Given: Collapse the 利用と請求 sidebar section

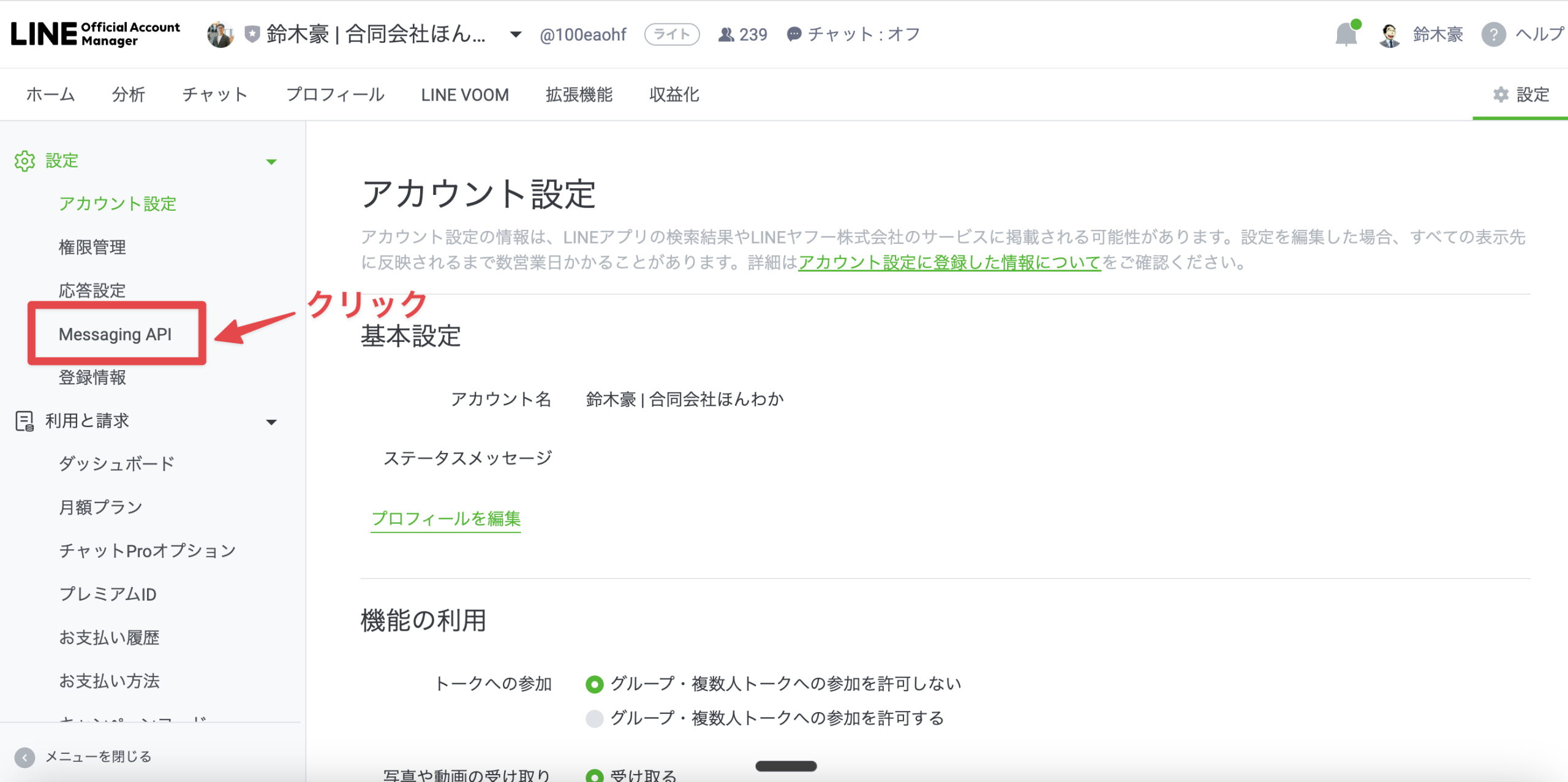Looking at the screenshot, I should tap(271, 422).
